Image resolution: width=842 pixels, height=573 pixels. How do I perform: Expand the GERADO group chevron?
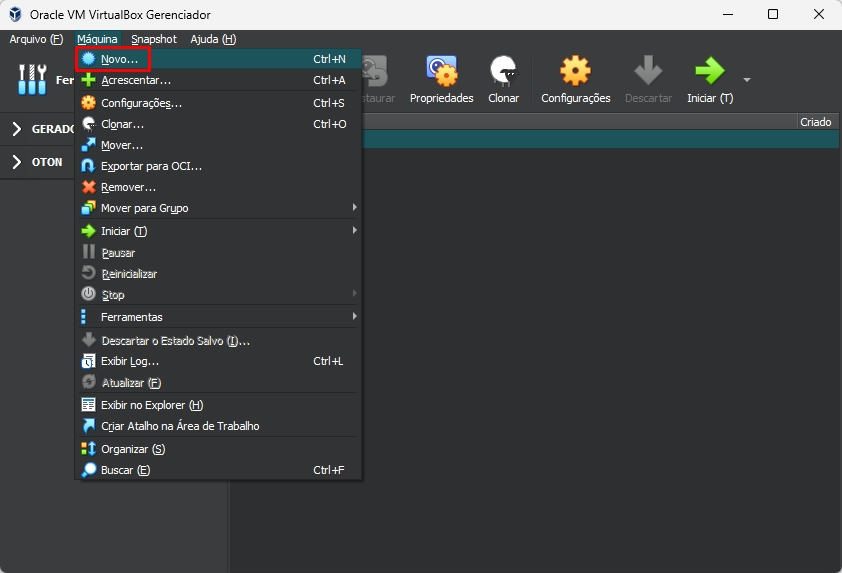(17, 129)
